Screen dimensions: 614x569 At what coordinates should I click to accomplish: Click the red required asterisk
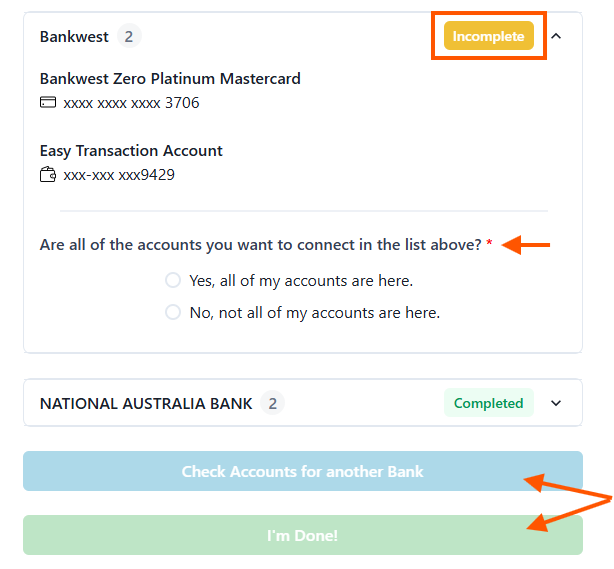pos(489,245)
